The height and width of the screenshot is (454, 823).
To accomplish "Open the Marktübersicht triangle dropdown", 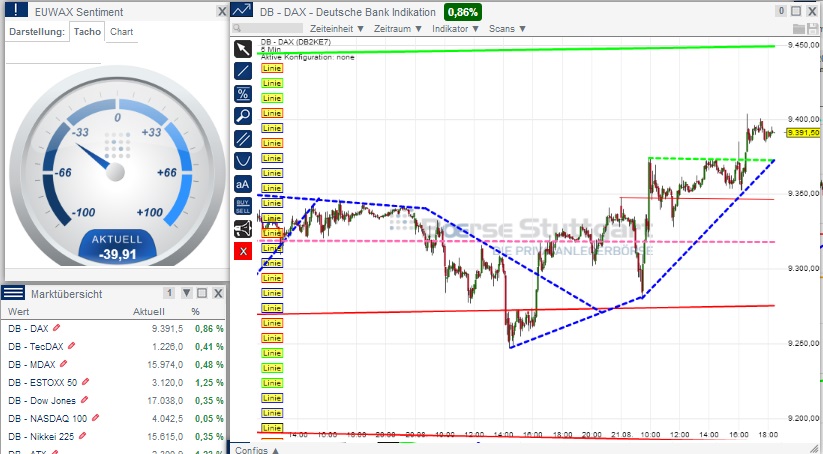I will 187,293.
